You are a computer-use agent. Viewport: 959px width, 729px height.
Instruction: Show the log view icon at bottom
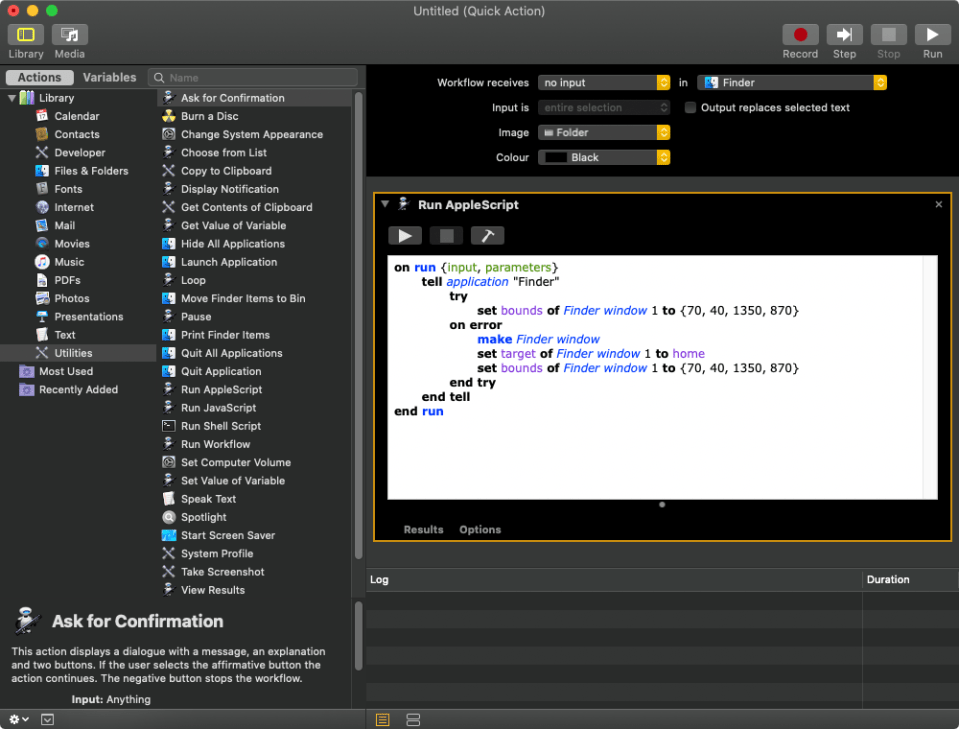(383, 720)
